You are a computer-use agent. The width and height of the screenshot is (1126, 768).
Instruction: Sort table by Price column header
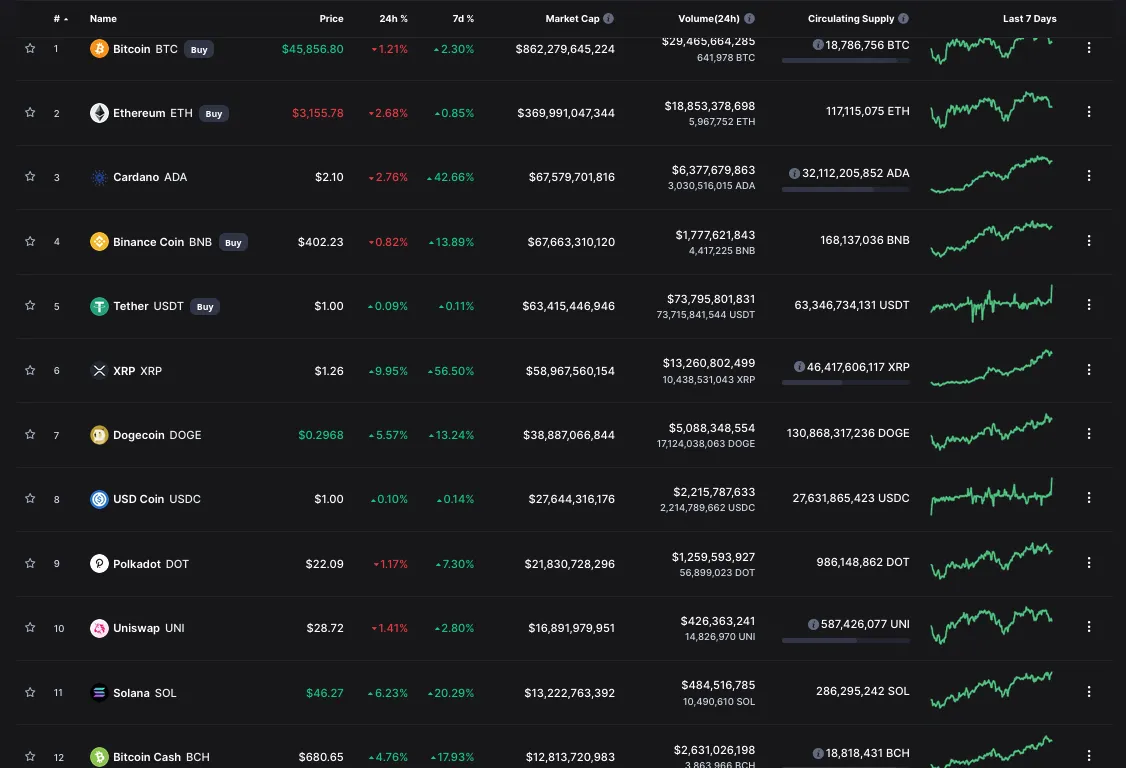[331, 19]
